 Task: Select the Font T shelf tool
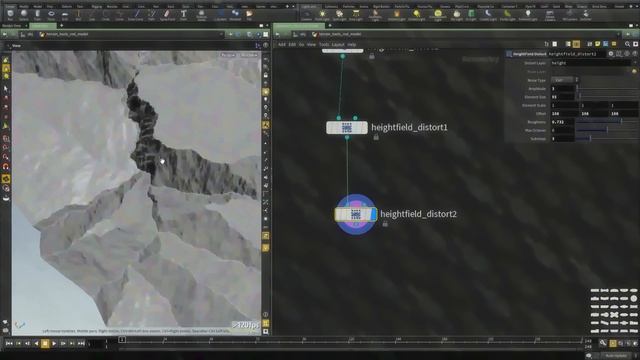coord(184,15)
